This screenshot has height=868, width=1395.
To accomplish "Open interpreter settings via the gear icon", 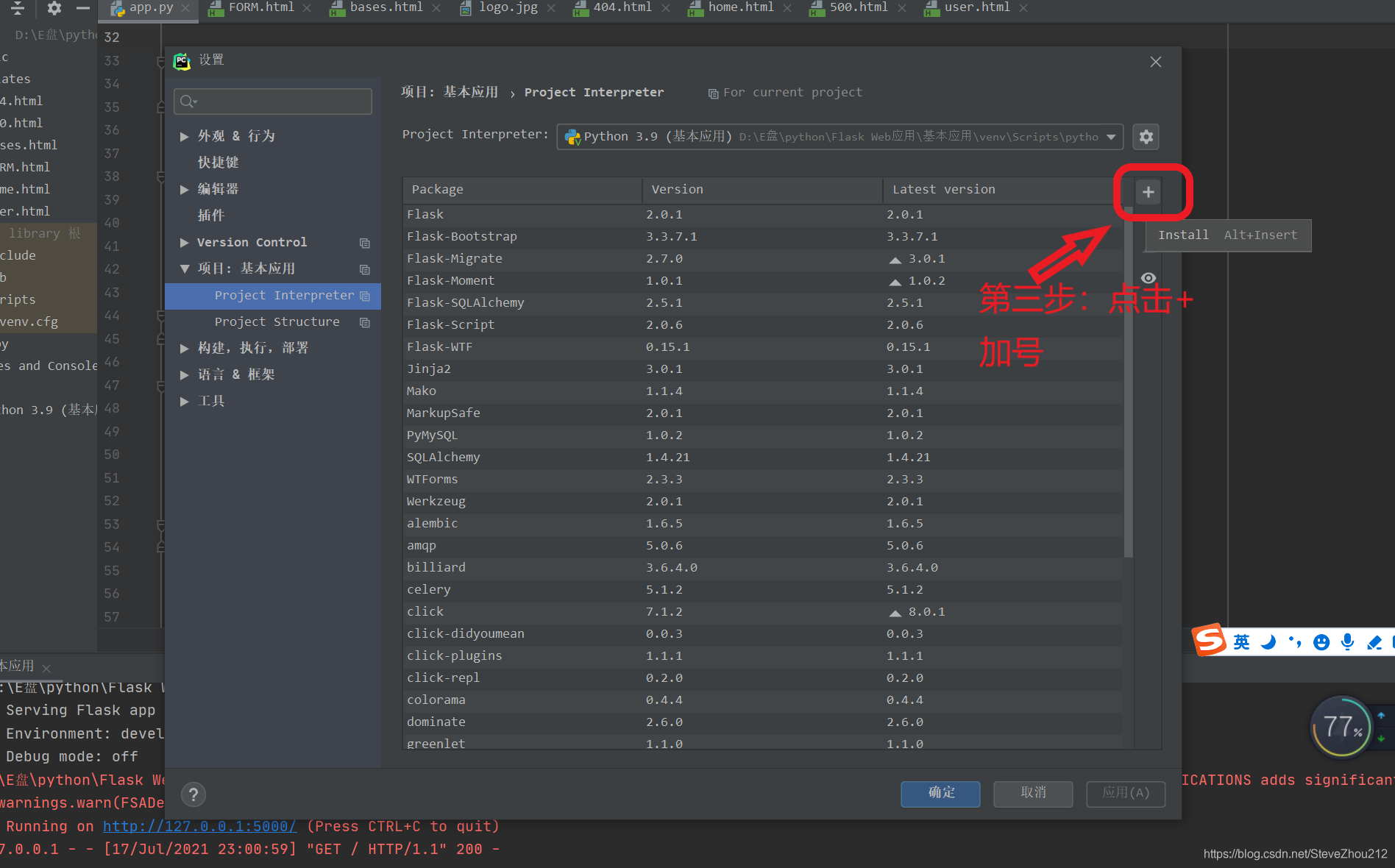I will pyautogui.click(x=1146, y=137).
